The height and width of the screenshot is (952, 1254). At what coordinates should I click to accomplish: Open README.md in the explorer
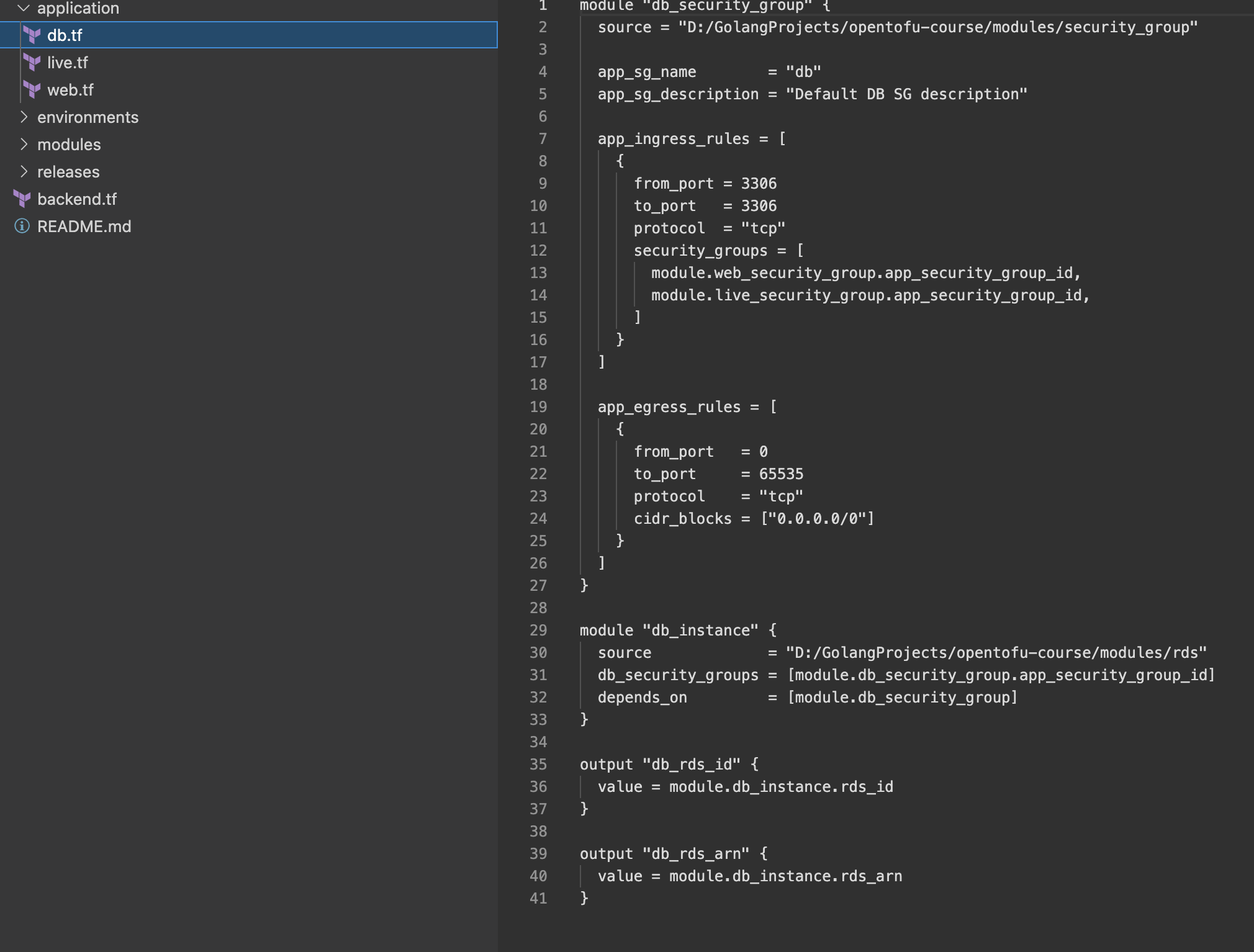pos(248,227)
